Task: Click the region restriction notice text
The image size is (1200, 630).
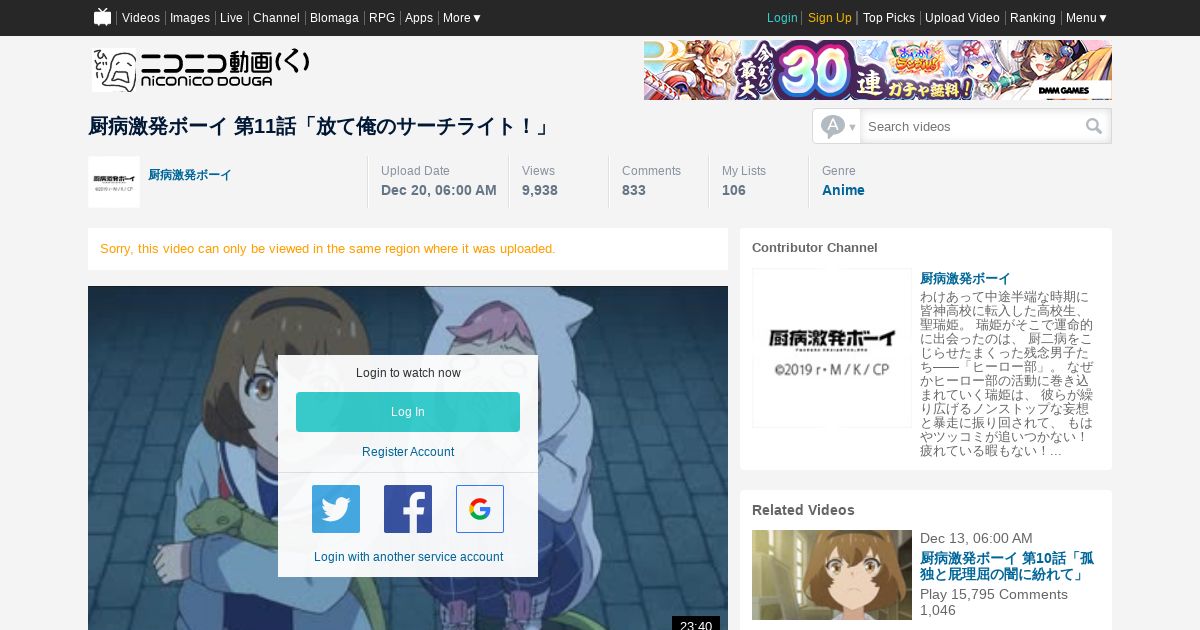Action: [328, 249]
